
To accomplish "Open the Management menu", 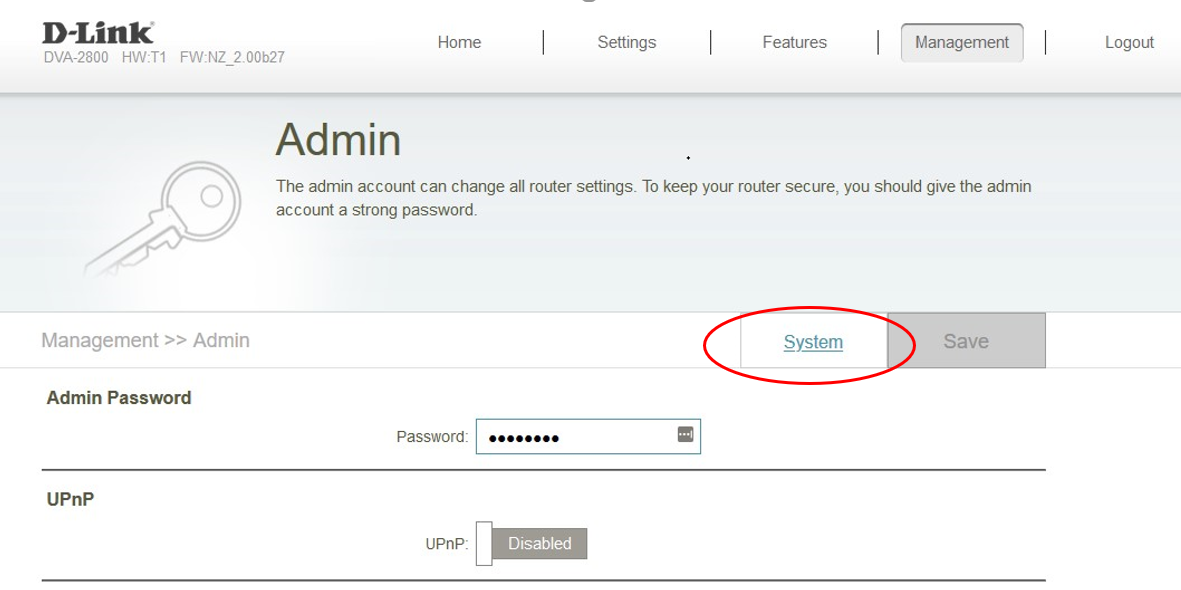I will [962, 42].
